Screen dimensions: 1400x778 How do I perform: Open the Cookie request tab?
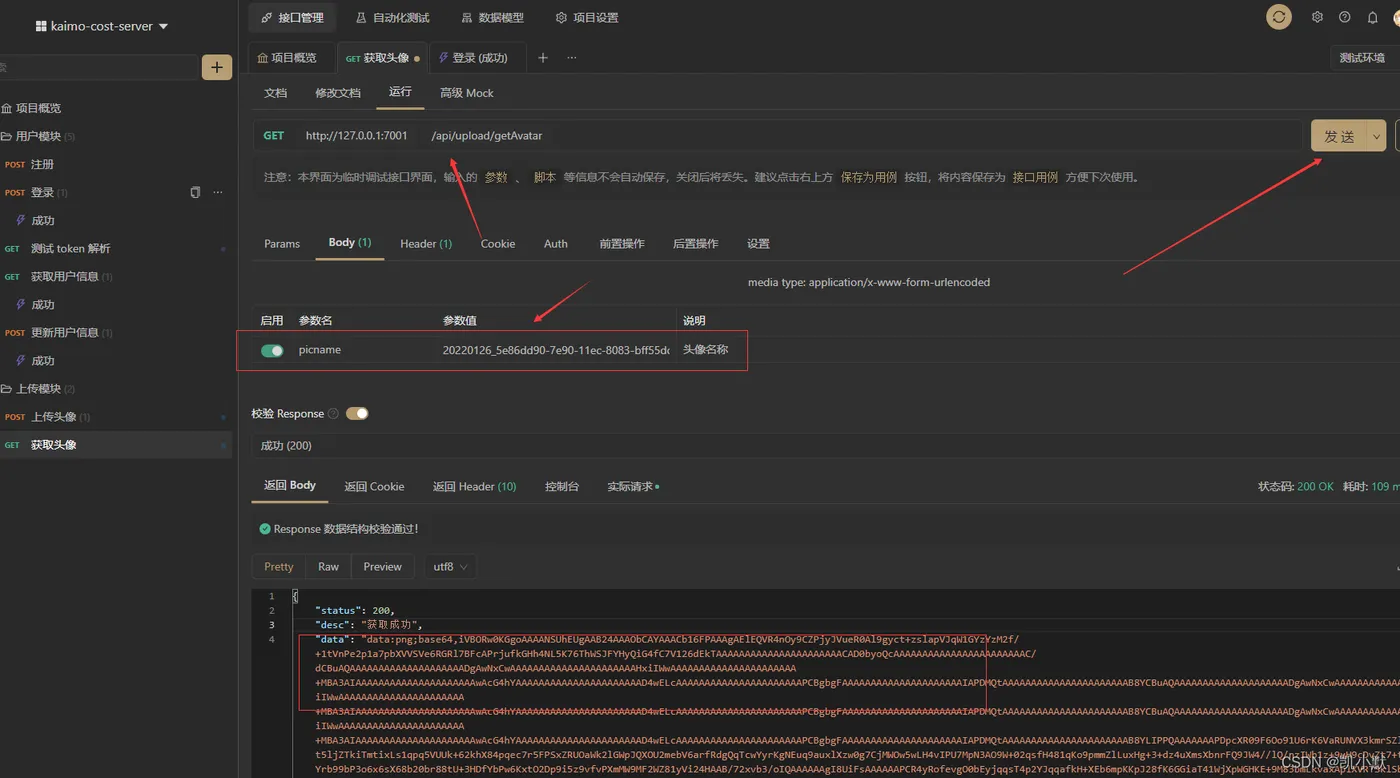point(498,244)
